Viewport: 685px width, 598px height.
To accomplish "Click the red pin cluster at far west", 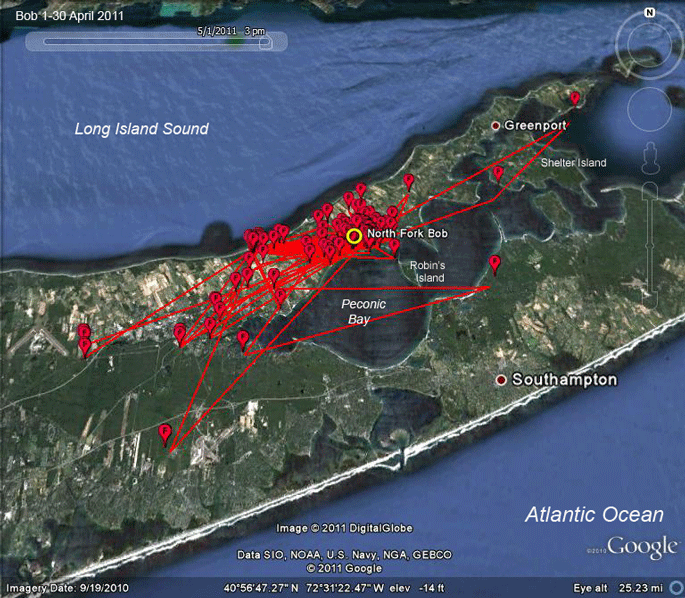I will click(x=84, y=340).
